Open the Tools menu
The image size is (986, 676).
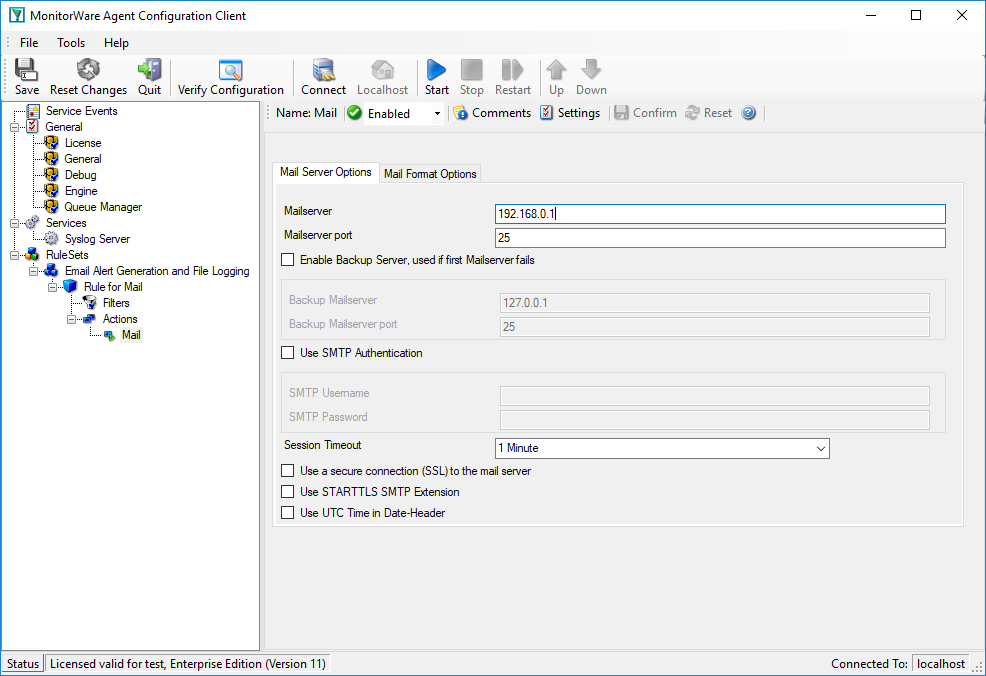click(71, 43)
